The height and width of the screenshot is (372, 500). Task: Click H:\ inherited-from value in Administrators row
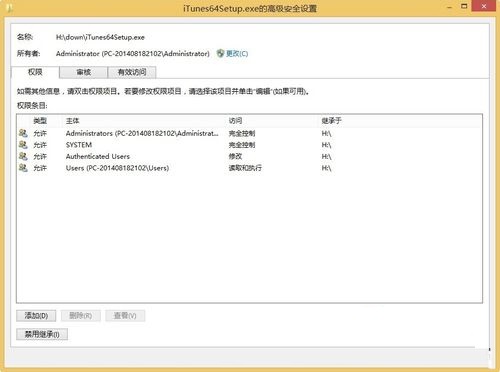(326, 133)
